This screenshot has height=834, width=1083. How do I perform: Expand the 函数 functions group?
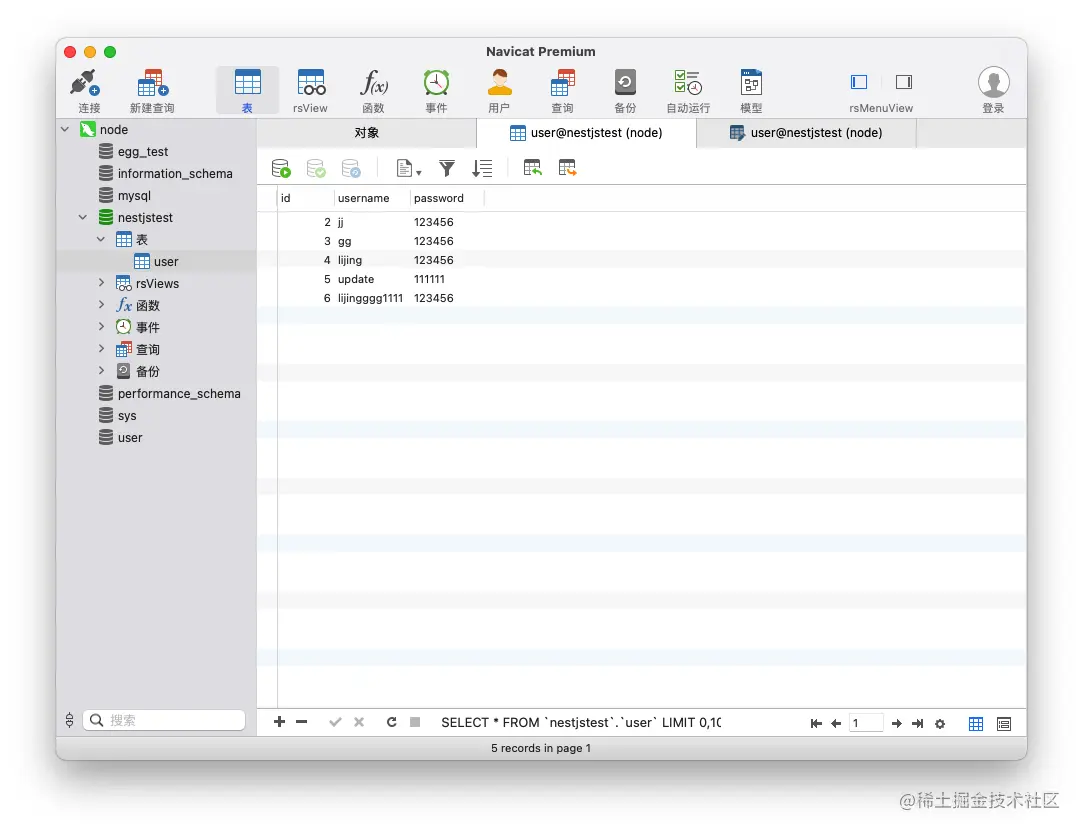pyautogui.click(x=102, y=305)
